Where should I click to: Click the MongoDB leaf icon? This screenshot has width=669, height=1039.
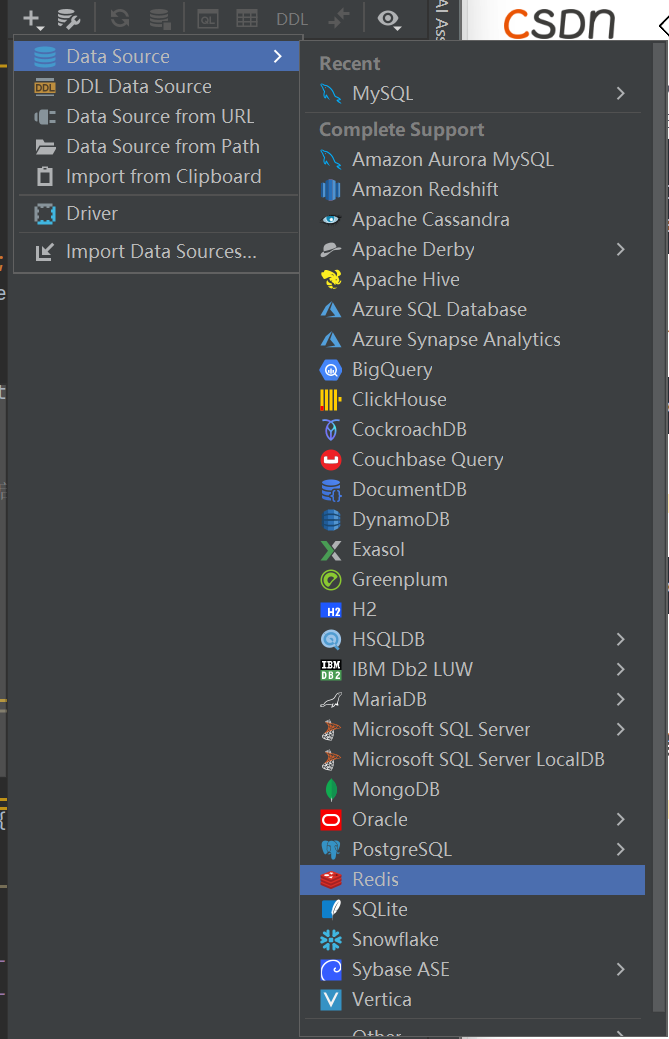click(331, 790)
